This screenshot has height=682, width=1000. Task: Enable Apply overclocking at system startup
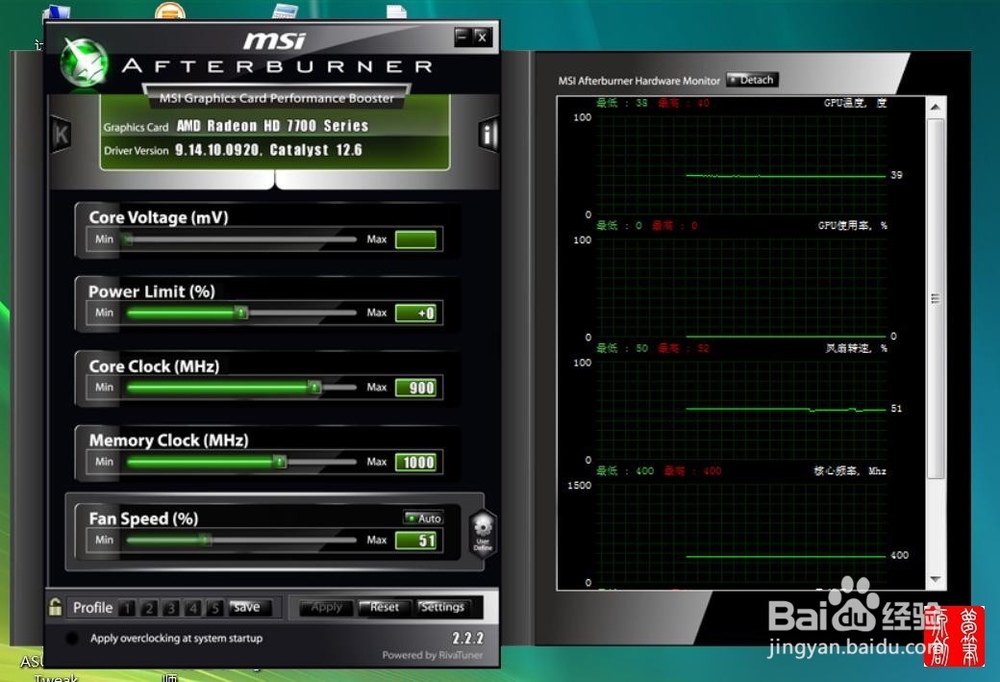pos(72,638)
